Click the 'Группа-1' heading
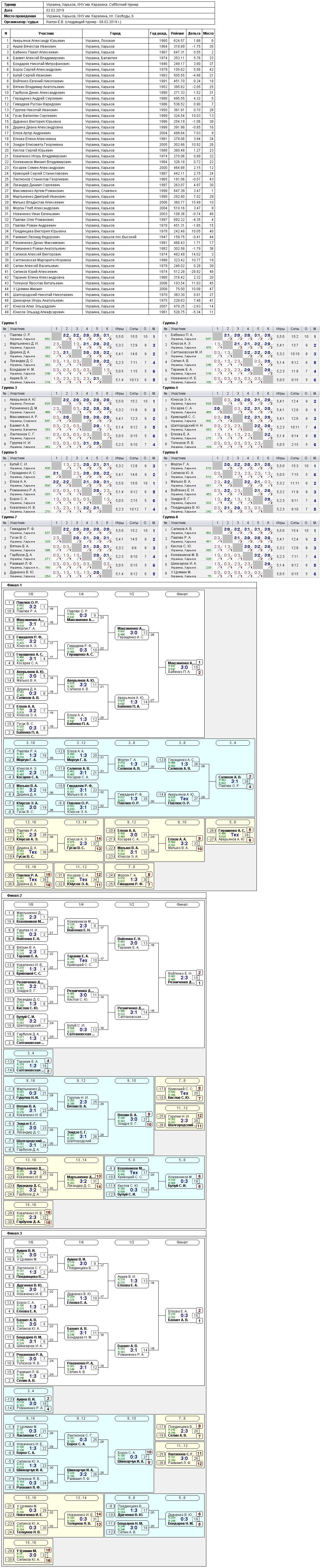The width and height of the screenshot is (322, 1568). tap(9, 323)
